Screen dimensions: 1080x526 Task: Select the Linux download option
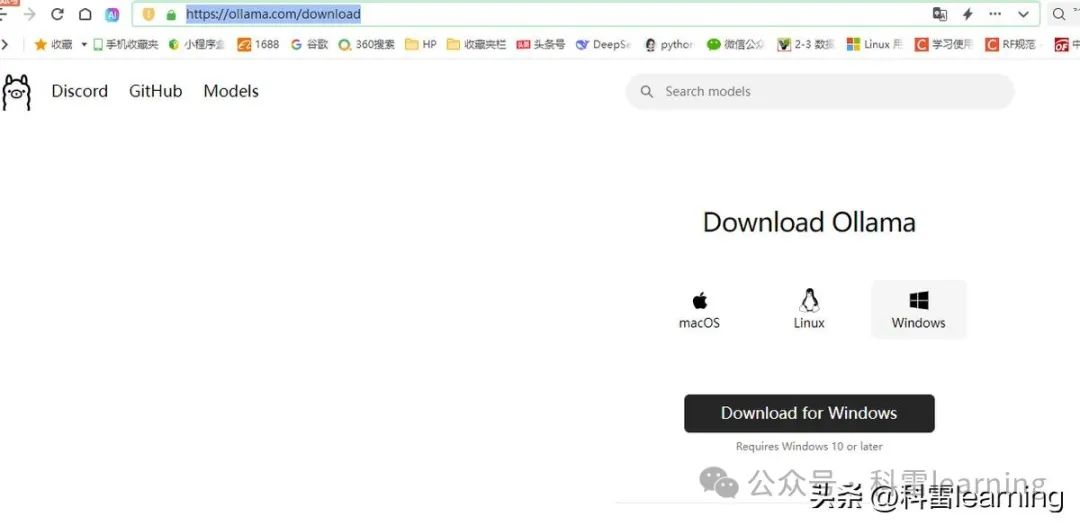pos(809,309)
